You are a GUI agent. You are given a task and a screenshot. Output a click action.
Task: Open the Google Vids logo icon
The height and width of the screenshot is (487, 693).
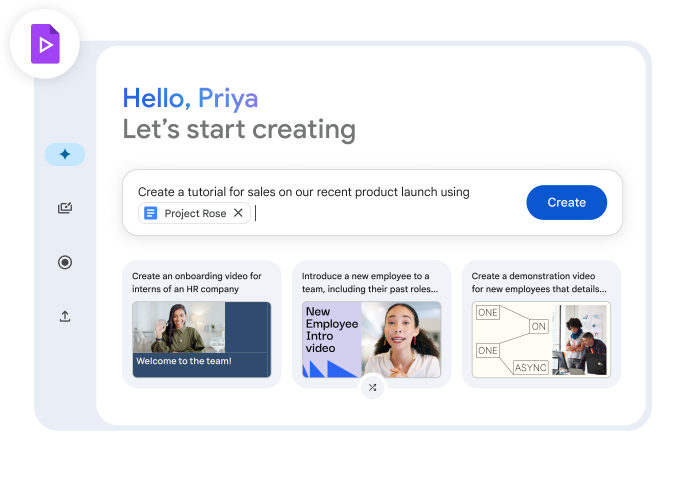pyautogui.click(x=45, y=44)
